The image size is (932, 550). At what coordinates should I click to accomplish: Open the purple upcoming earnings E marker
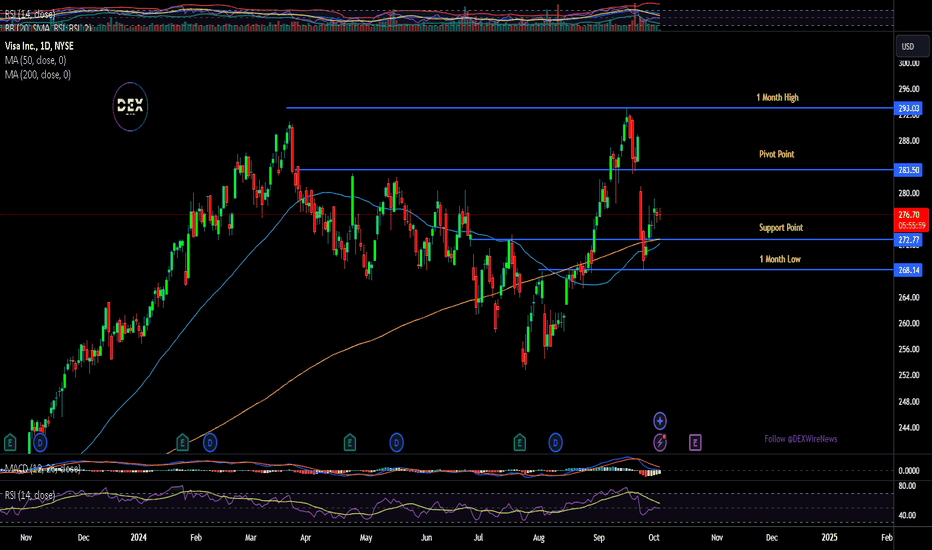point(695,442)
